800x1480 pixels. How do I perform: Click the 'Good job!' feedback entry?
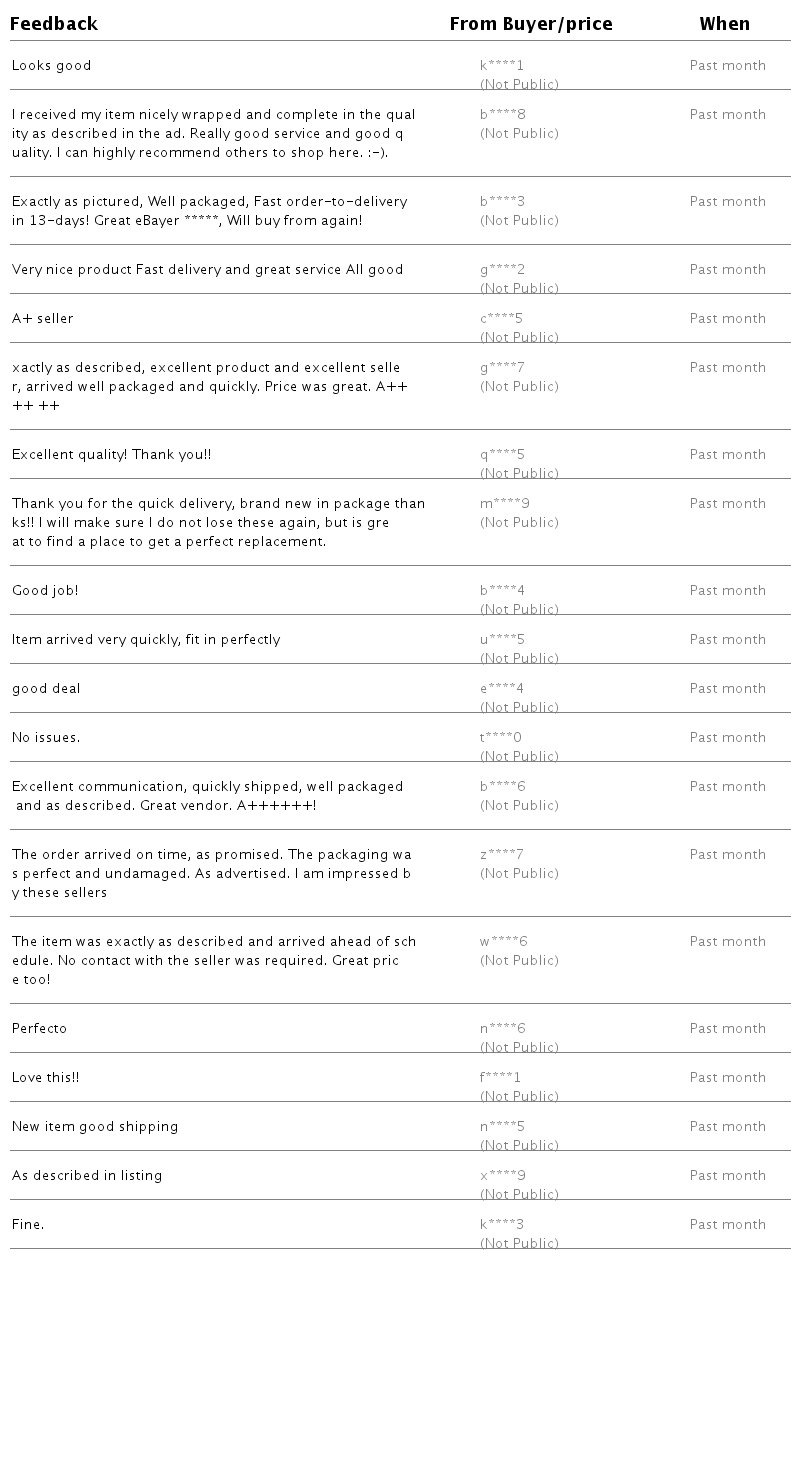[45, 591]
